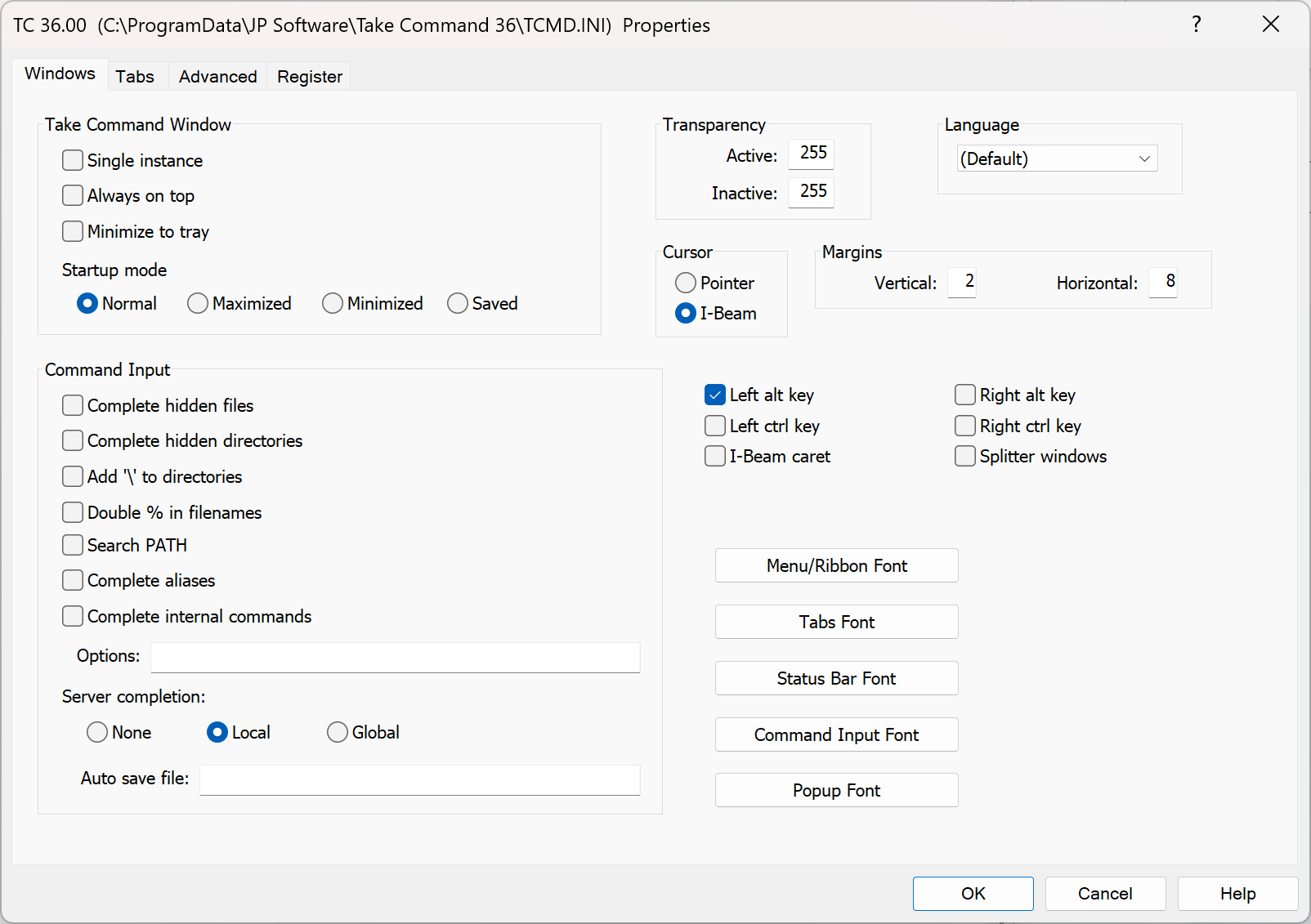Viewport: 1311px width, 924px height.
Task: Click the Cancel button
Action: [1106, 894]
